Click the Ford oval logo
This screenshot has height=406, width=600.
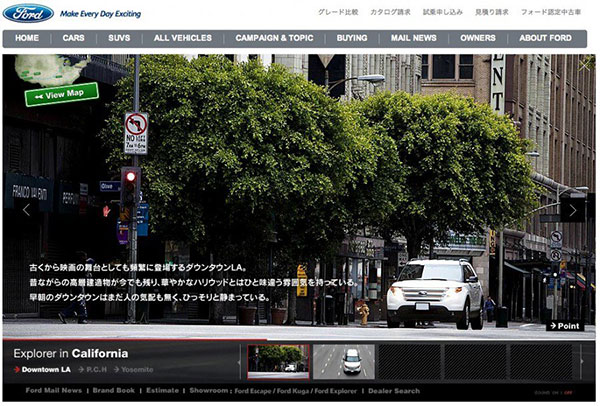[x=28, y=15]
